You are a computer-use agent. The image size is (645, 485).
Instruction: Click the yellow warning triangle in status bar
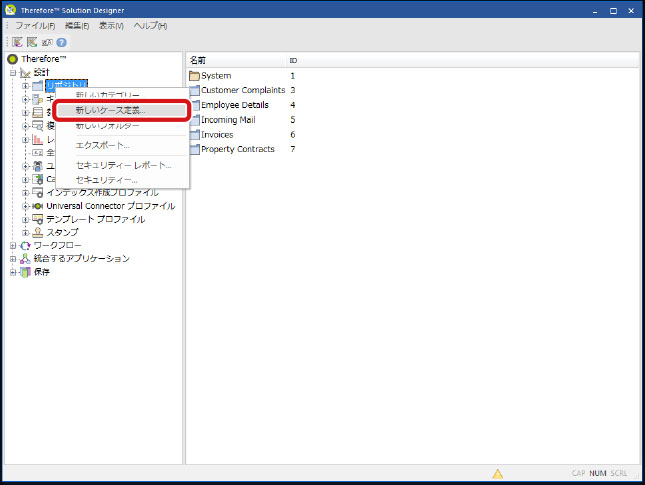(497, 473)
